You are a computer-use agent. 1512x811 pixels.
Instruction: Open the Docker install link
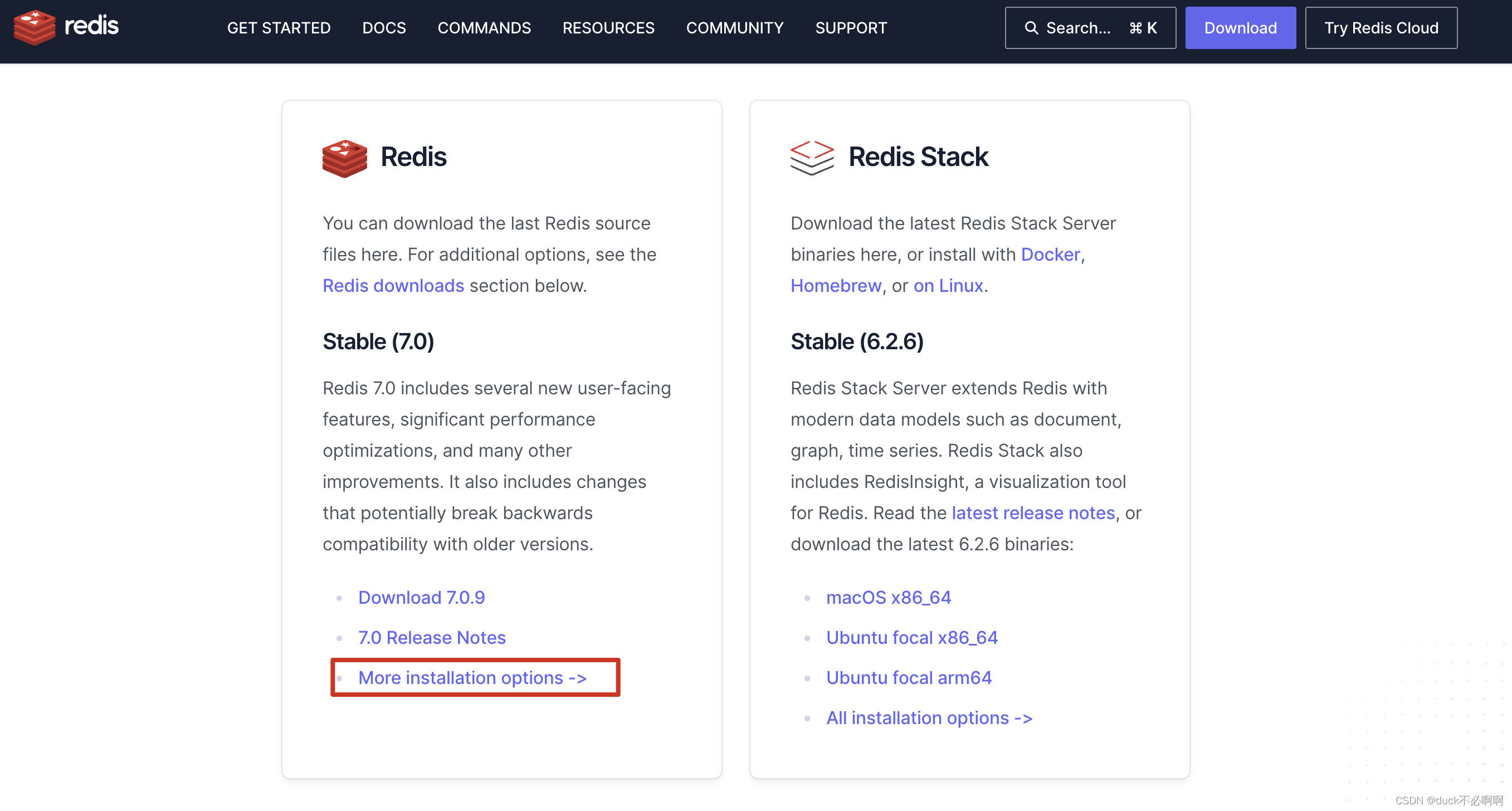[x=1050, y=254]
